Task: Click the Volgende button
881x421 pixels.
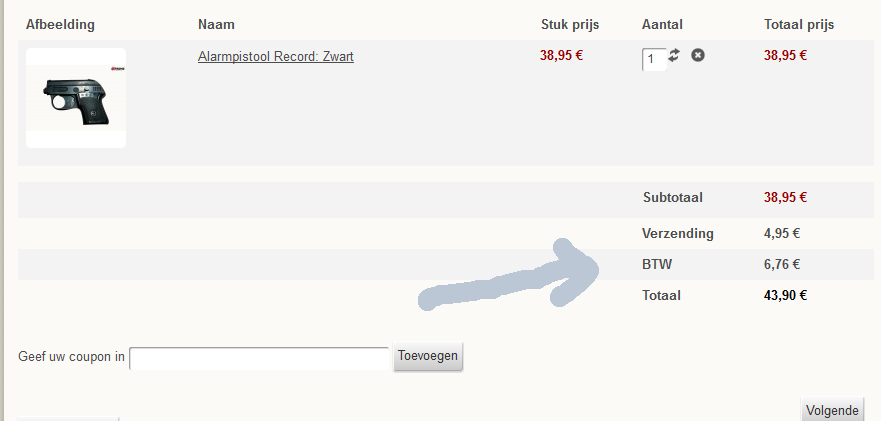Action: (832, 410)
